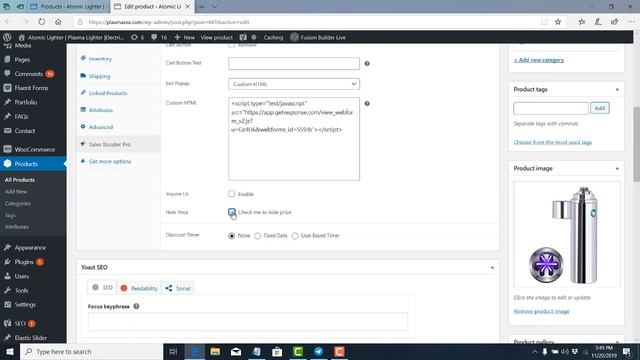The image size is (640, 360).
Task: Open Microsoft Store from taskbar
Action: click(277, 351)
